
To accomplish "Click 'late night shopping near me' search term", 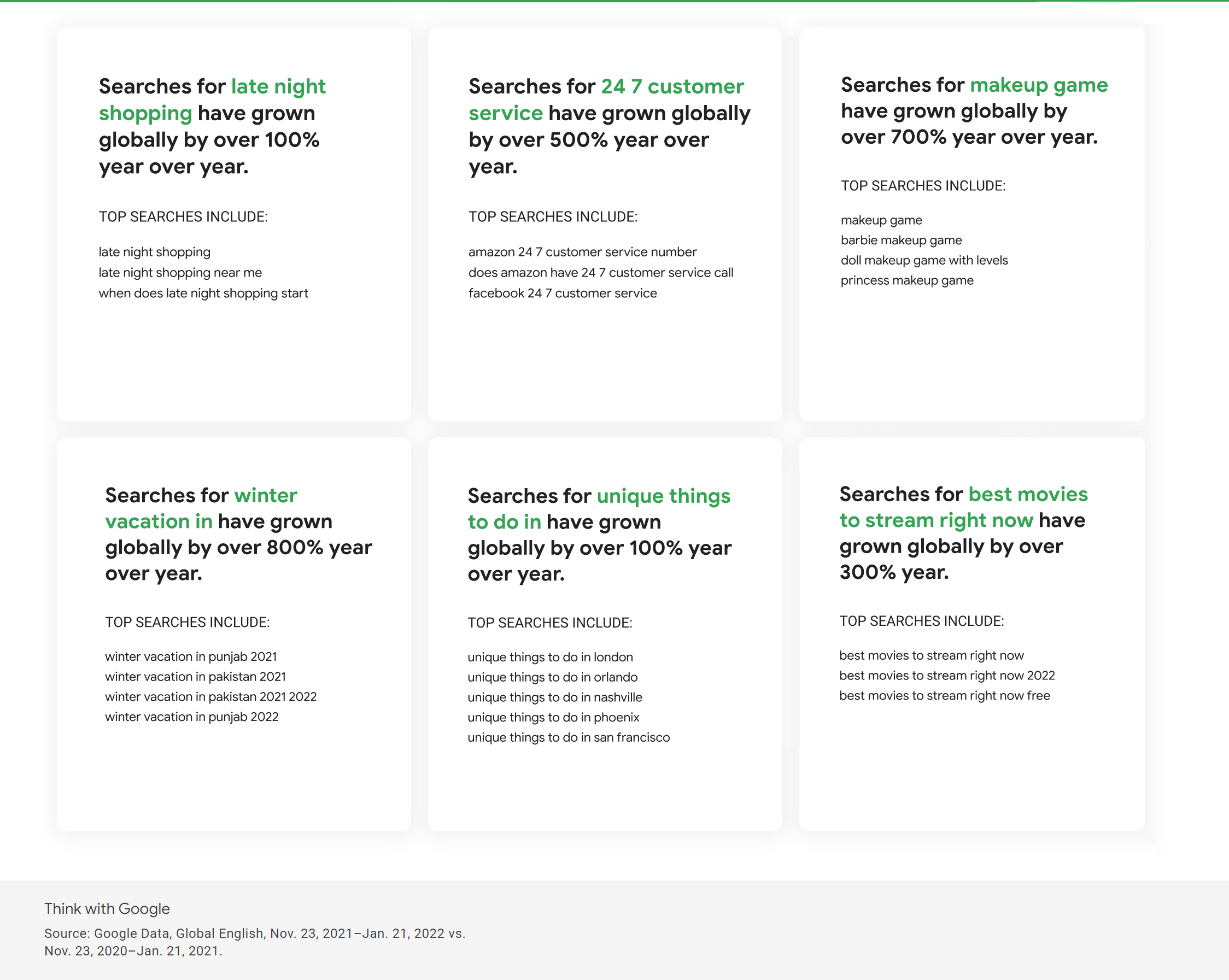I will [180, 272].
